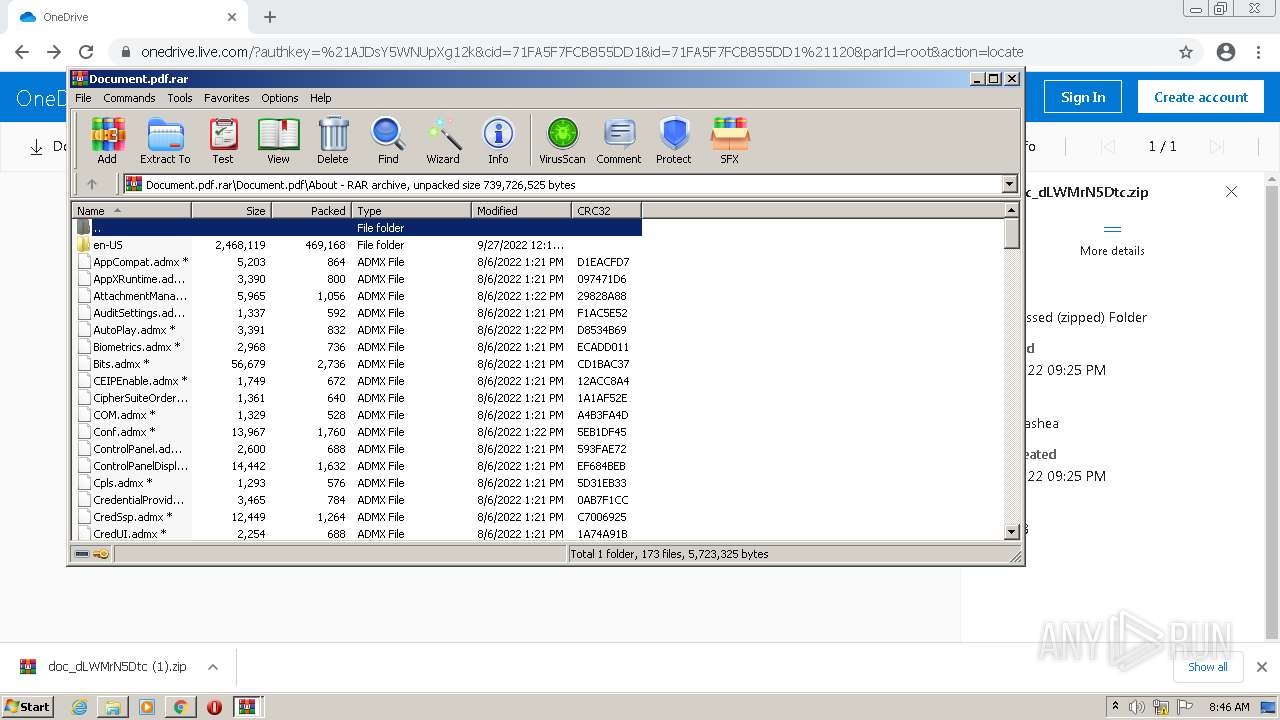Open Internet Explorer from taskbar
The height and width of the screenshot is (720, 1280).
click(79, 707)
